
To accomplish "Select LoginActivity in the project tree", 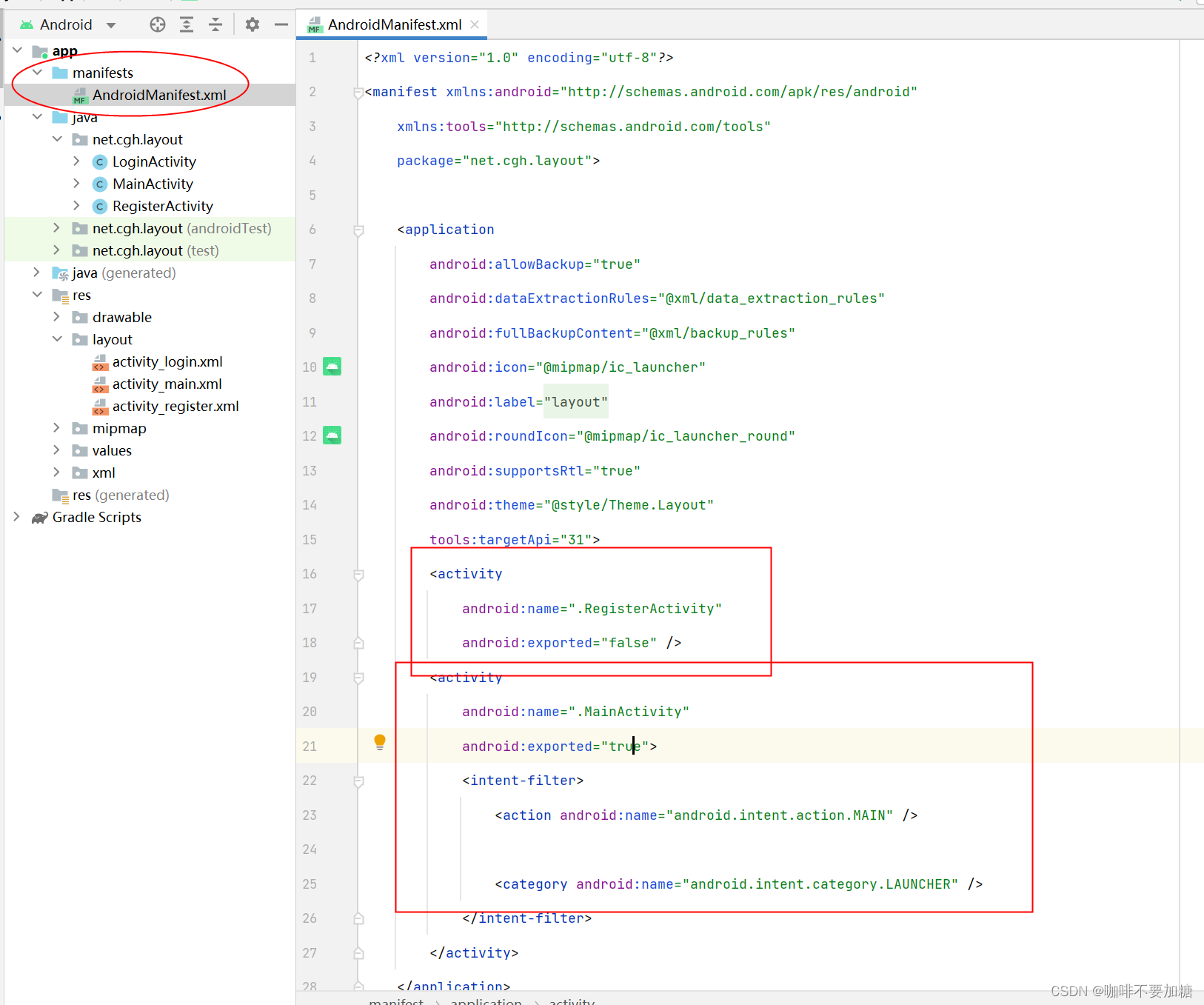I will pos(154,161).
